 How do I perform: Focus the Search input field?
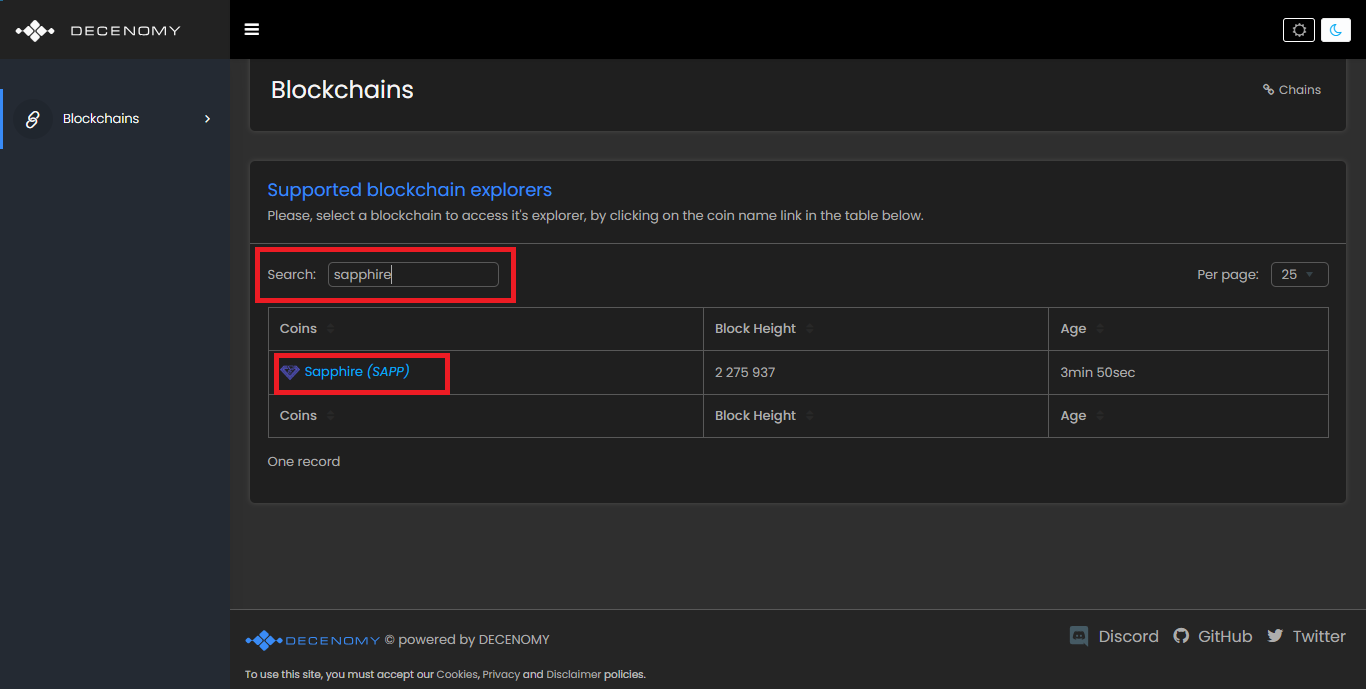point(413,274)
